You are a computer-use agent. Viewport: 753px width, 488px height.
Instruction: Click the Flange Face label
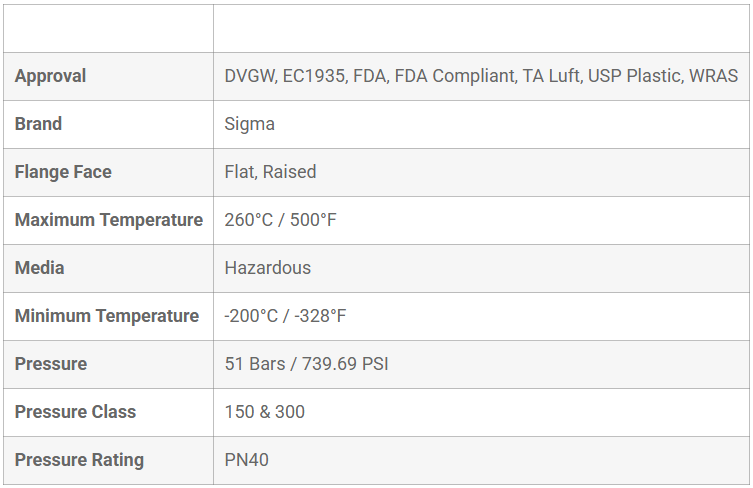[x=63, y=172]
